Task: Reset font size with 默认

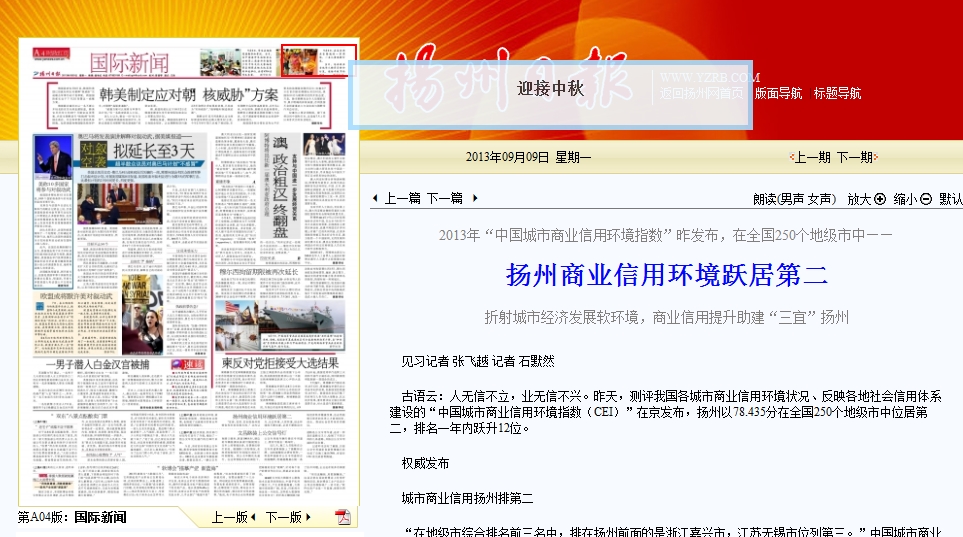Action: point(951,199)
